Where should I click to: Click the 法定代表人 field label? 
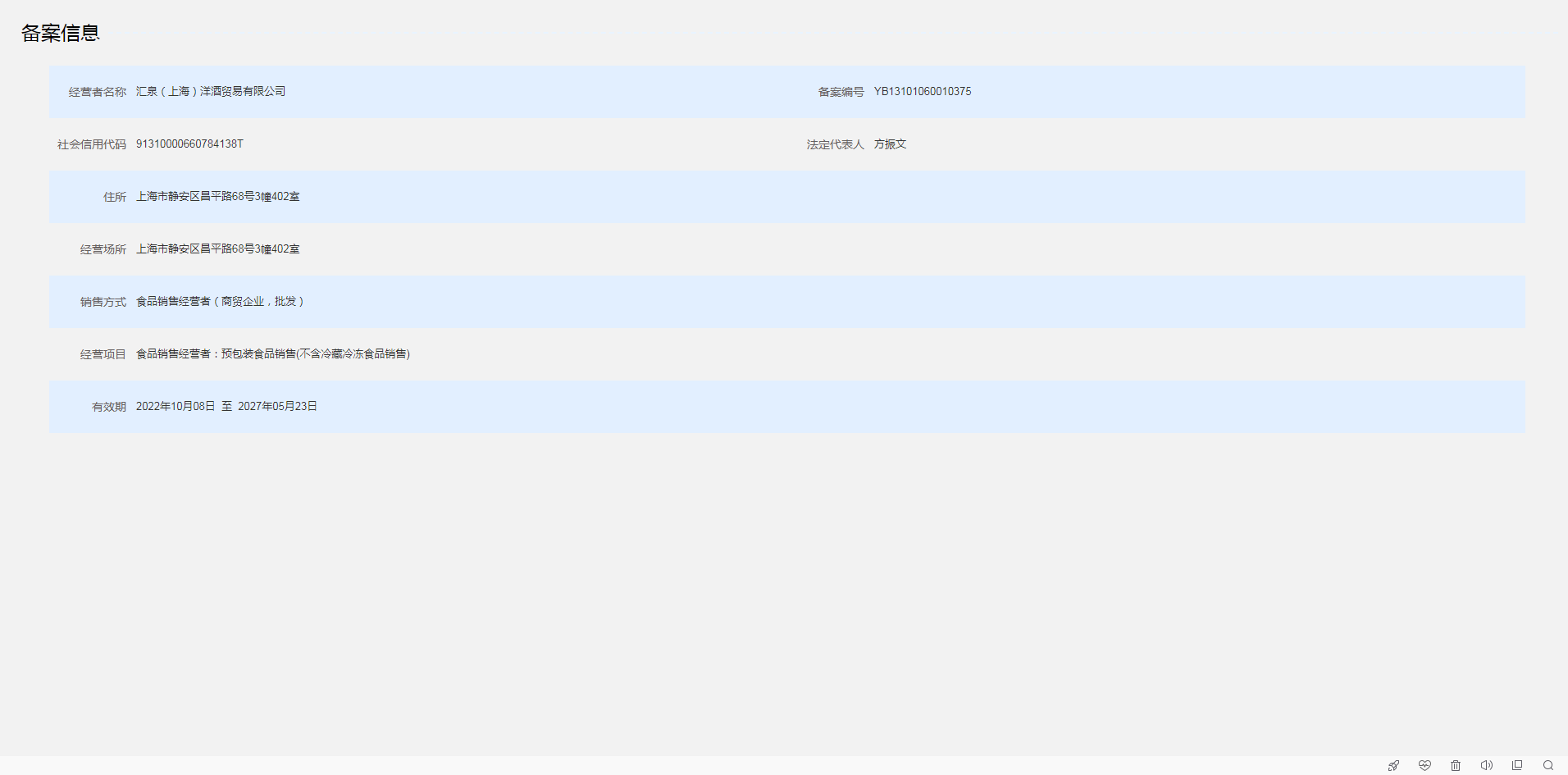[x=835, y=144]
